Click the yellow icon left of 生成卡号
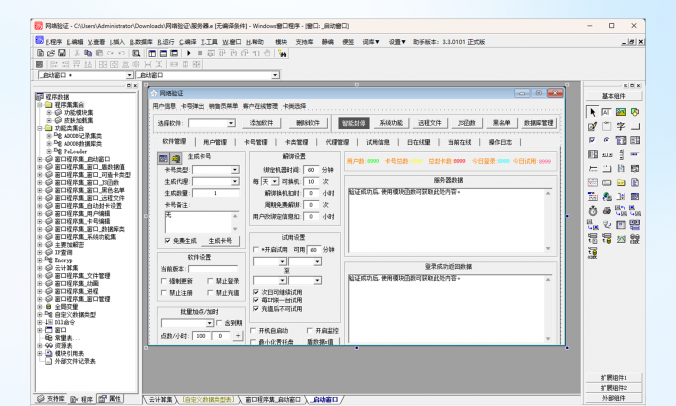The image size is (676, 406). (x=175, y=158)
